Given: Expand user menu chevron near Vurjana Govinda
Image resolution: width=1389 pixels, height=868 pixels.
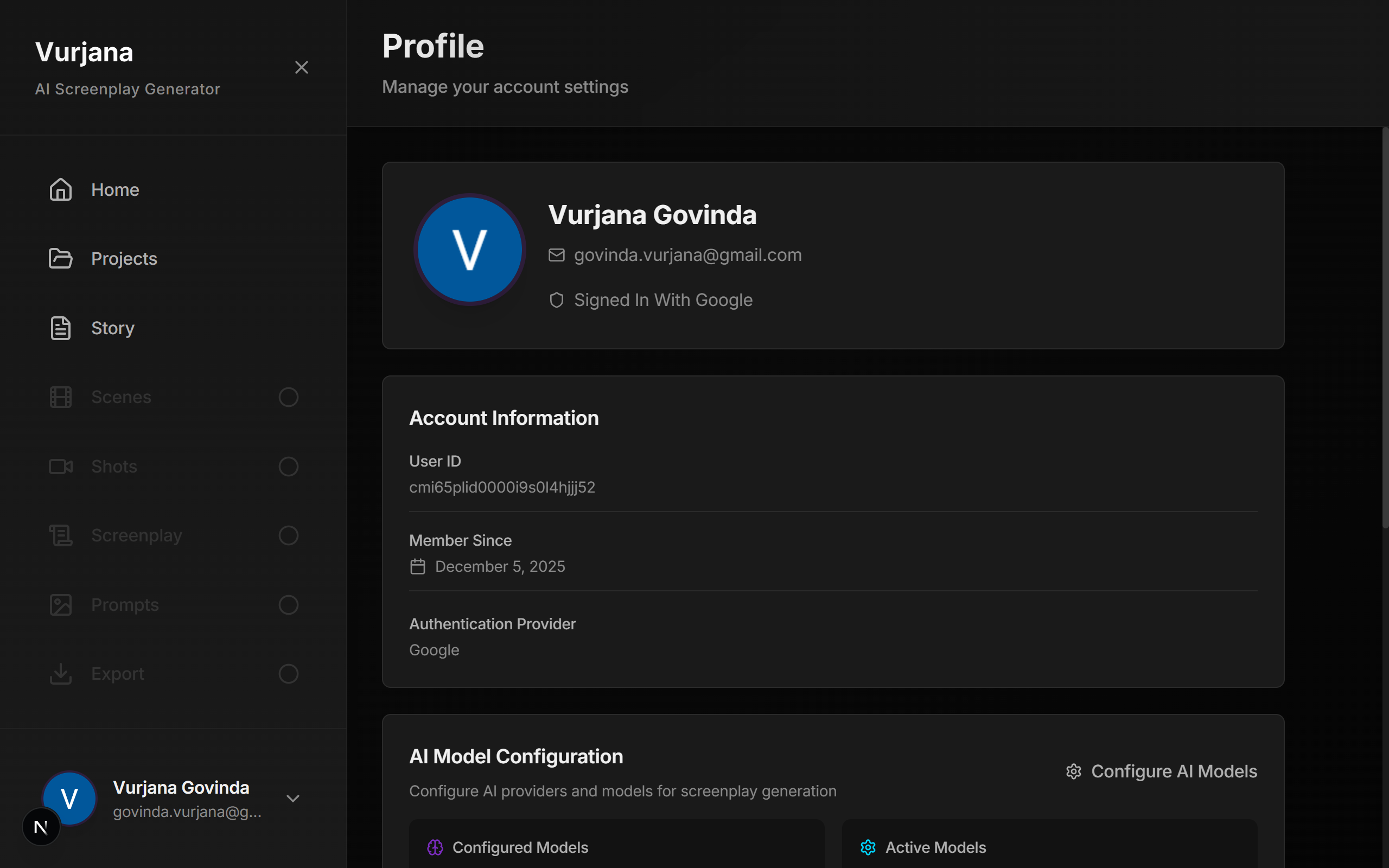Looking at the screenshot, I should point(293,799).
